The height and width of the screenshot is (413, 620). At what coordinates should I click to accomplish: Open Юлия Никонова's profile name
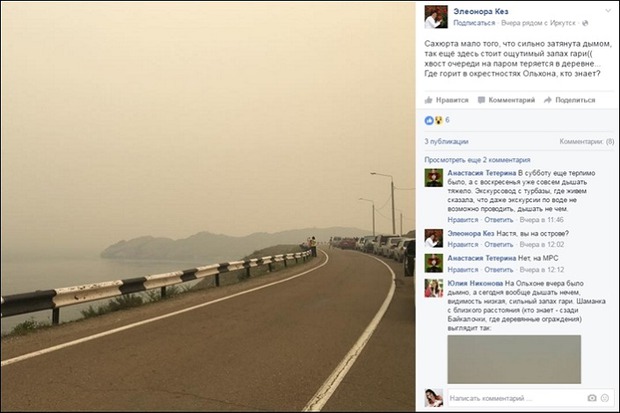coord(475,283)
